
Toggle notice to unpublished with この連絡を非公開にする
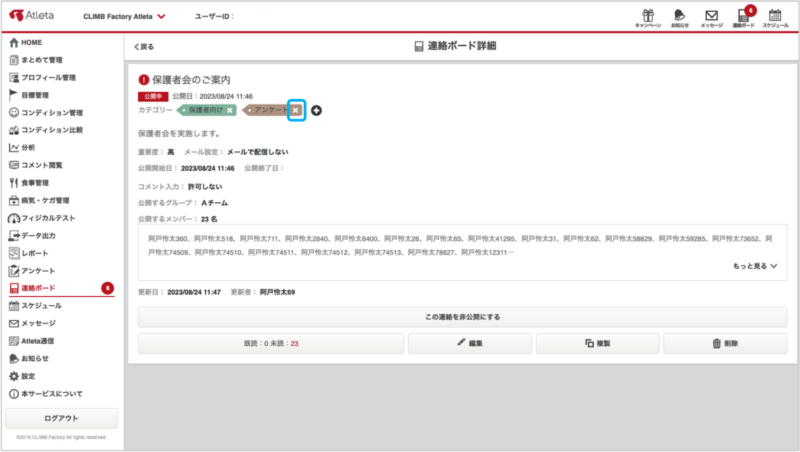tap(462, 317)
